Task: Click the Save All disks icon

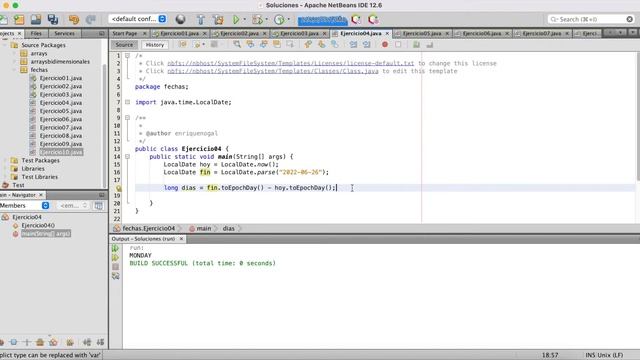Action: (53, 19)
